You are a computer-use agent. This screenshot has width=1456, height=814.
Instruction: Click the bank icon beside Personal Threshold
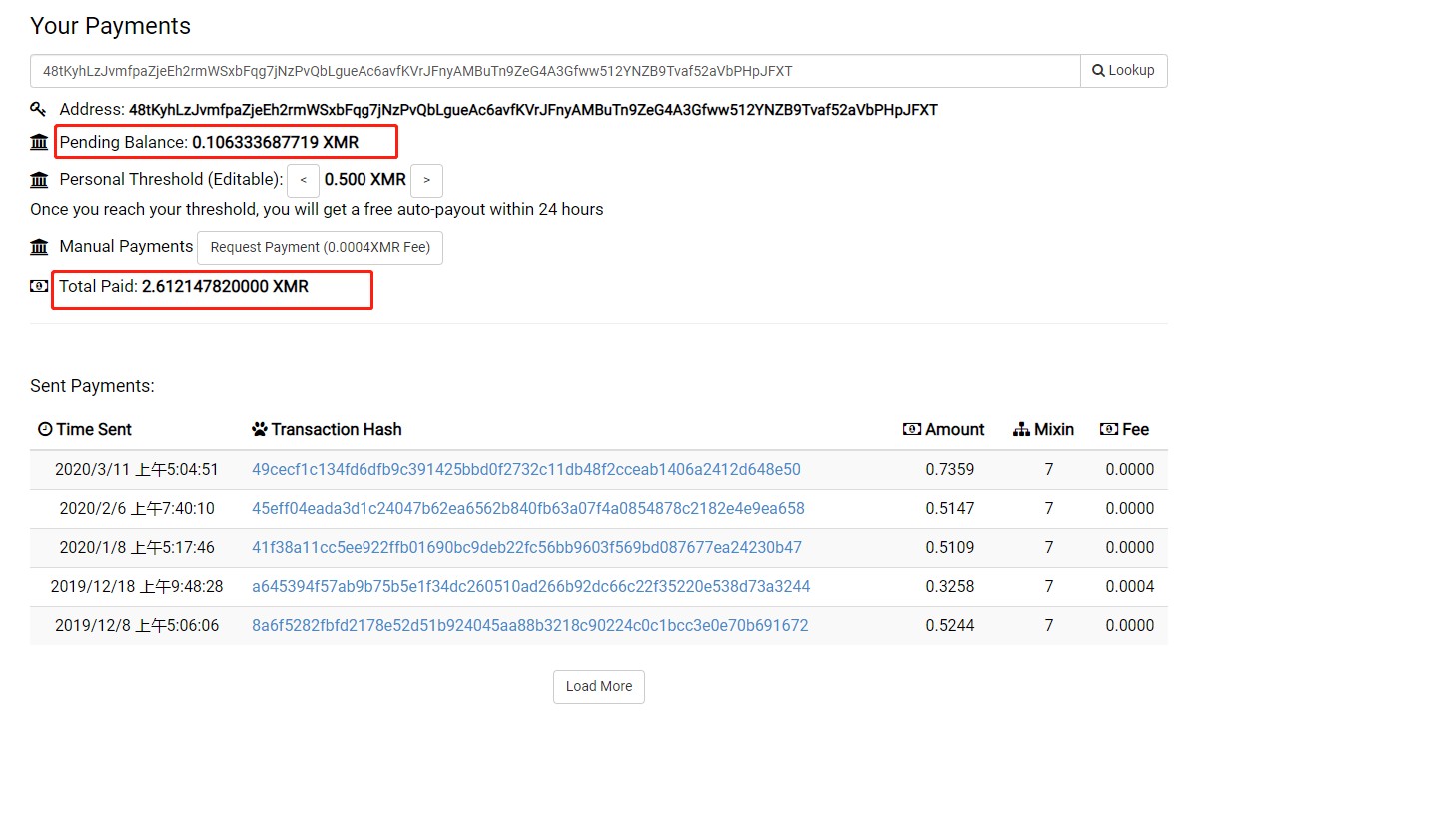(39, 180)
